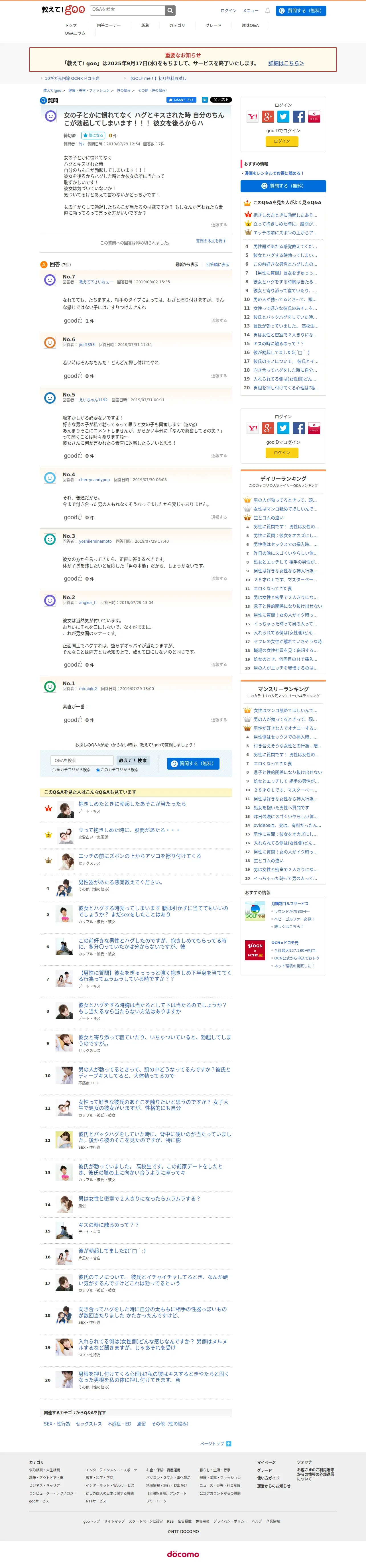This screenshot has height=1568, width=366.
Task: Click 詳細はこちら in the service notice
Action: [x=286, y=63]
